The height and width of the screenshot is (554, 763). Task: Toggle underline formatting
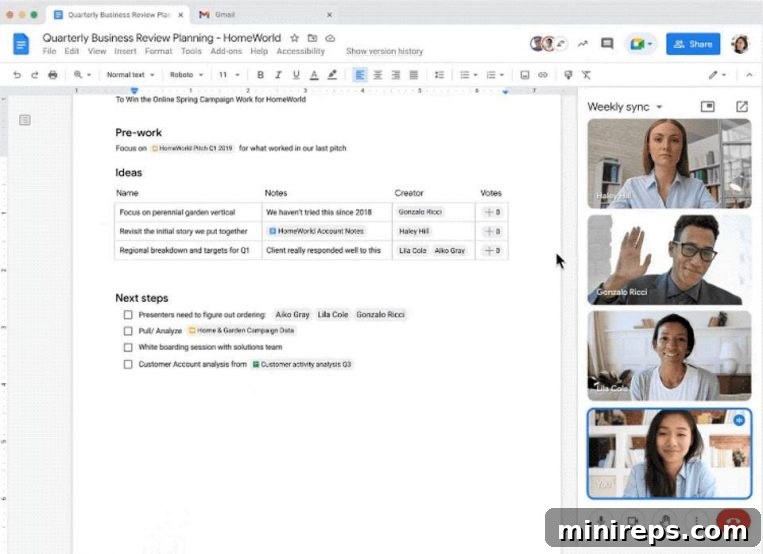tap(296, 74)
